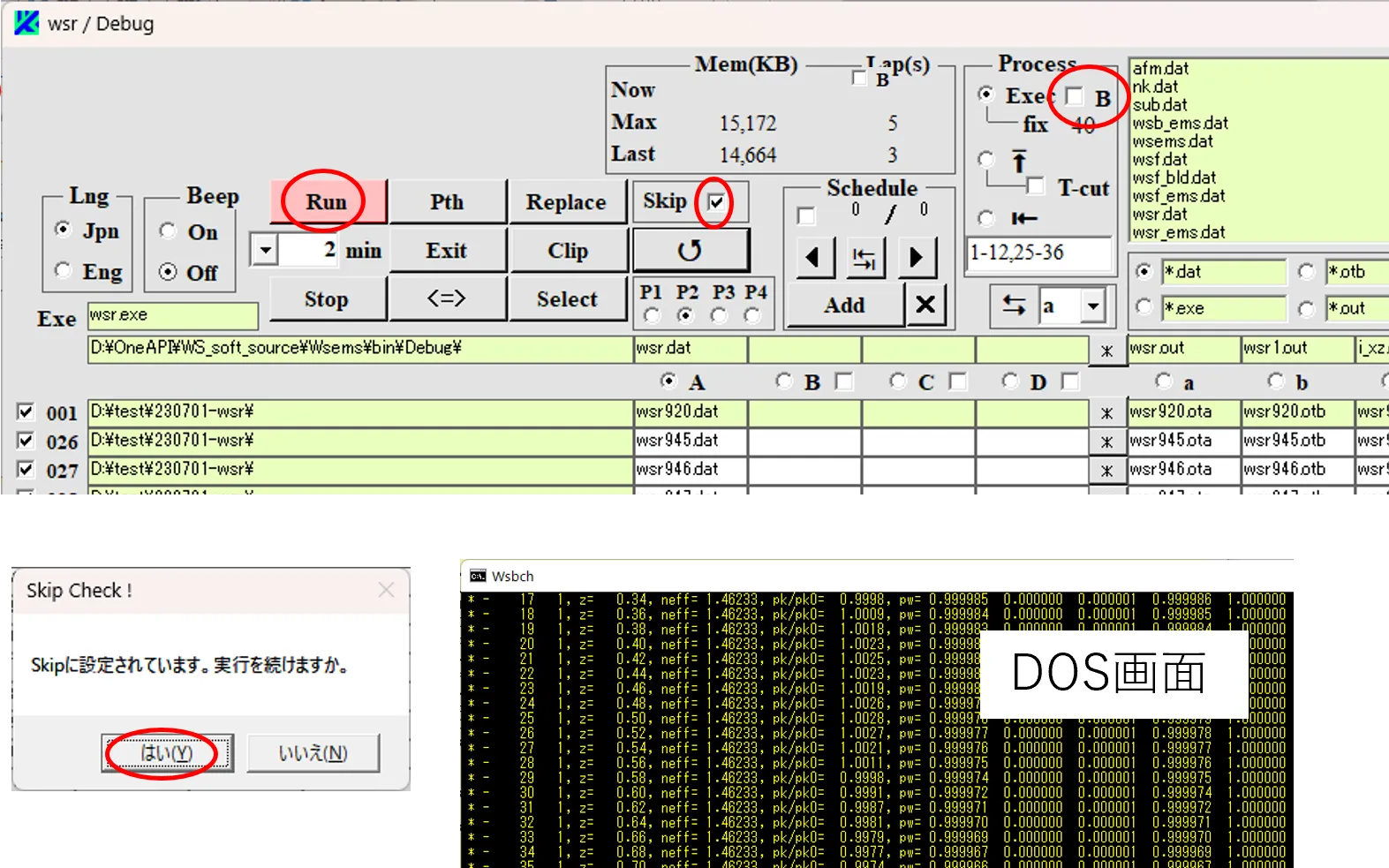This screenshot has width=1389, height=868.
Task: Click the Debug path input field
Action: [x=360, y=348]
